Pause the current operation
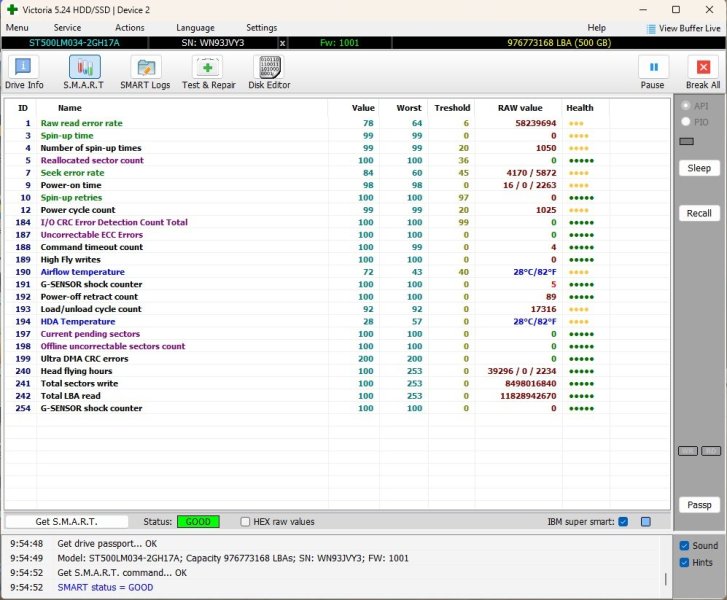Screen dimensions: 727x600 (x=653, y=73)
